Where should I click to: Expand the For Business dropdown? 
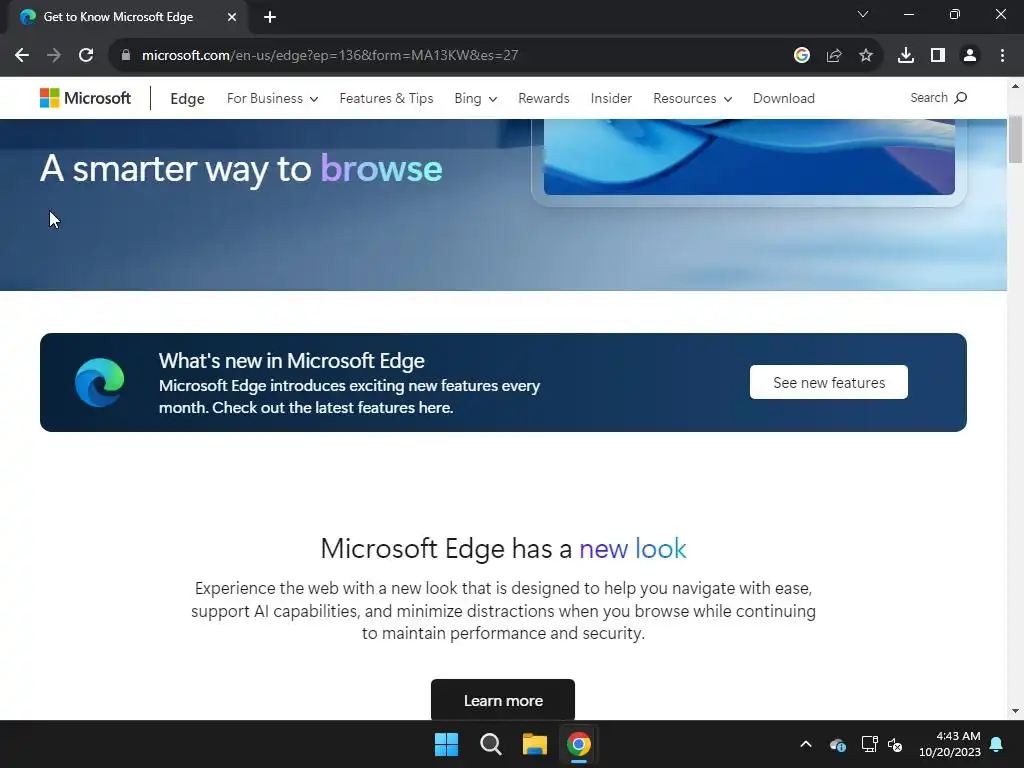[x=272, y=99]
